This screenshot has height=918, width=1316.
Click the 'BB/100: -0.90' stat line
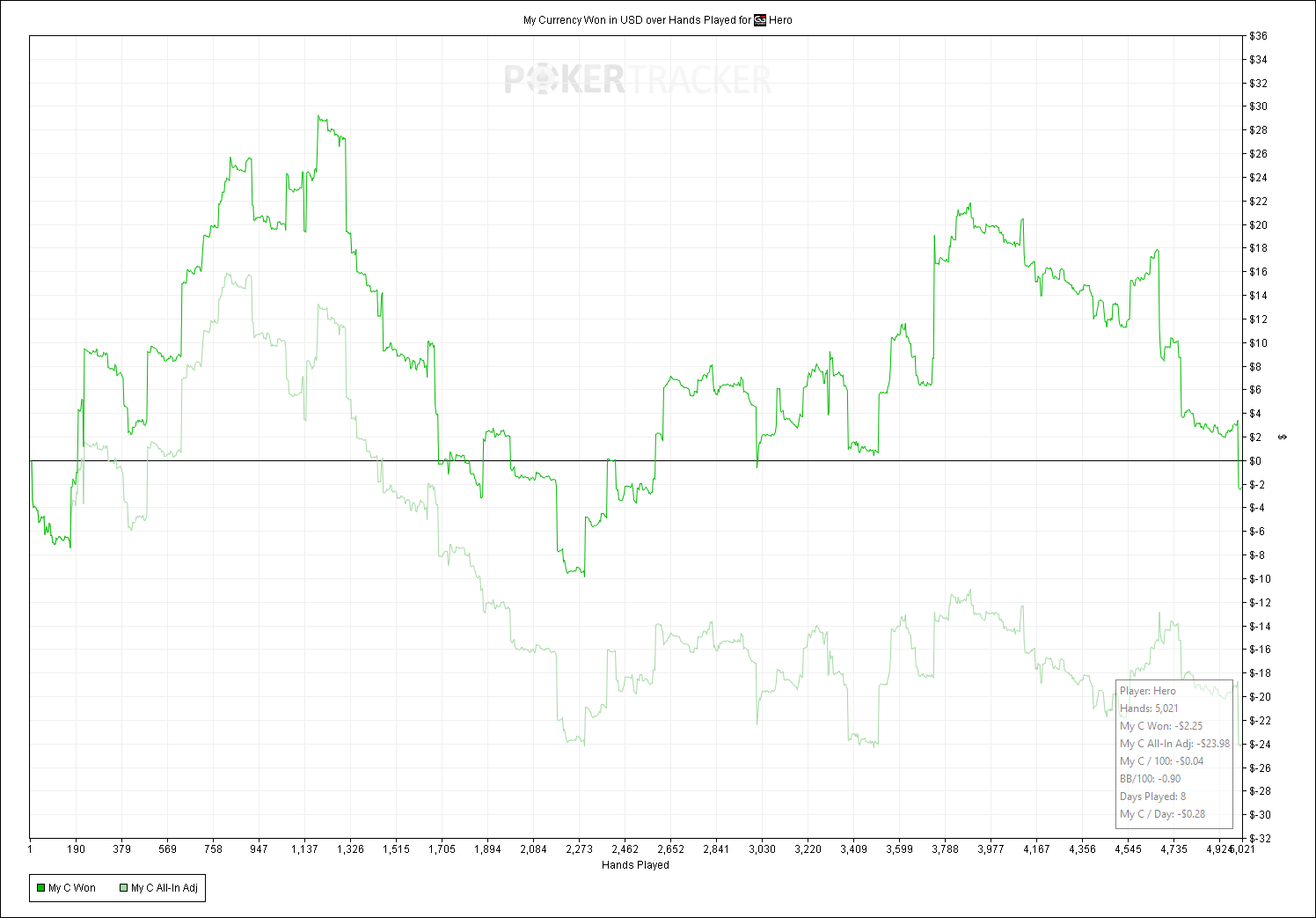(x=1151, y=779)
